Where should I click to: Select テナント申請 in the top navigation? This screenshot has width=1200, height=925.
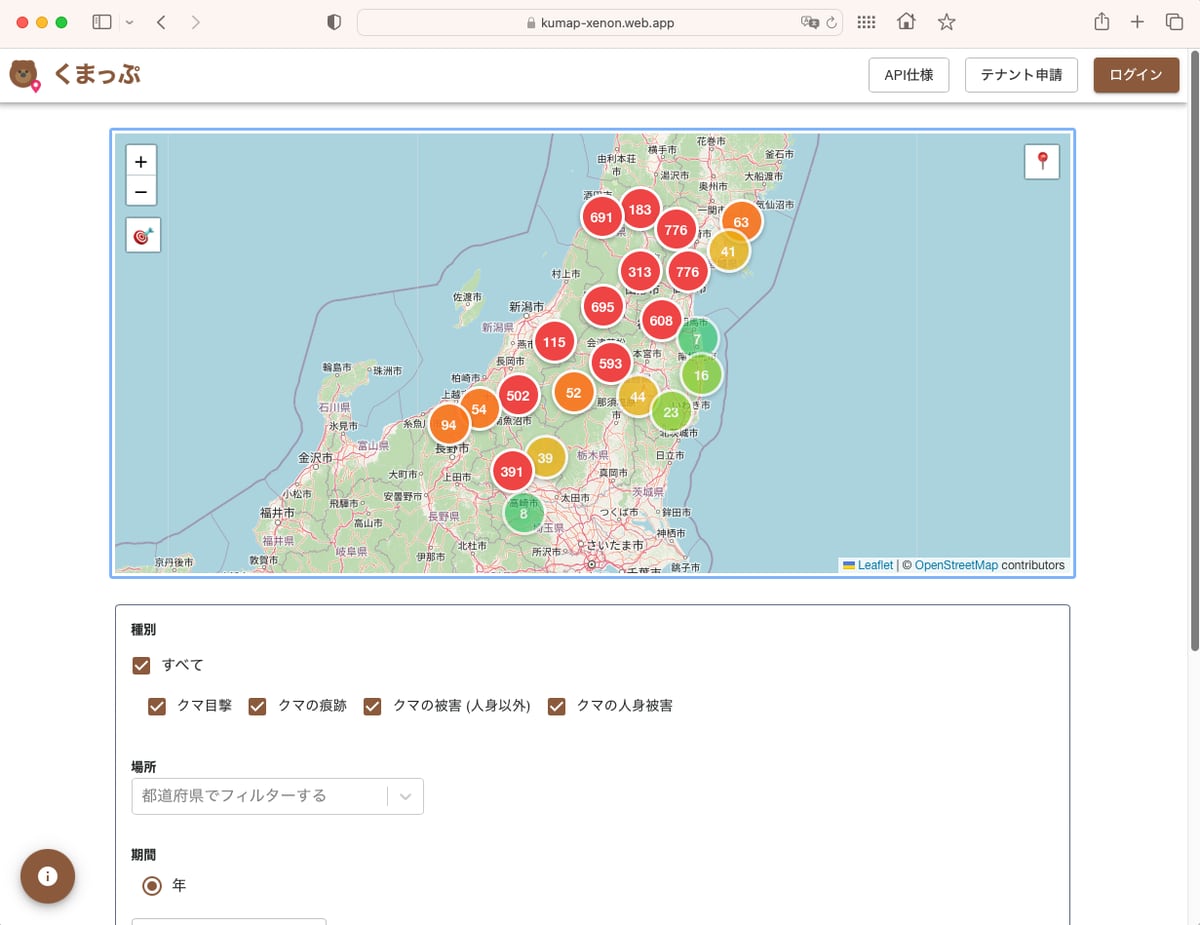coord(1020,75)
